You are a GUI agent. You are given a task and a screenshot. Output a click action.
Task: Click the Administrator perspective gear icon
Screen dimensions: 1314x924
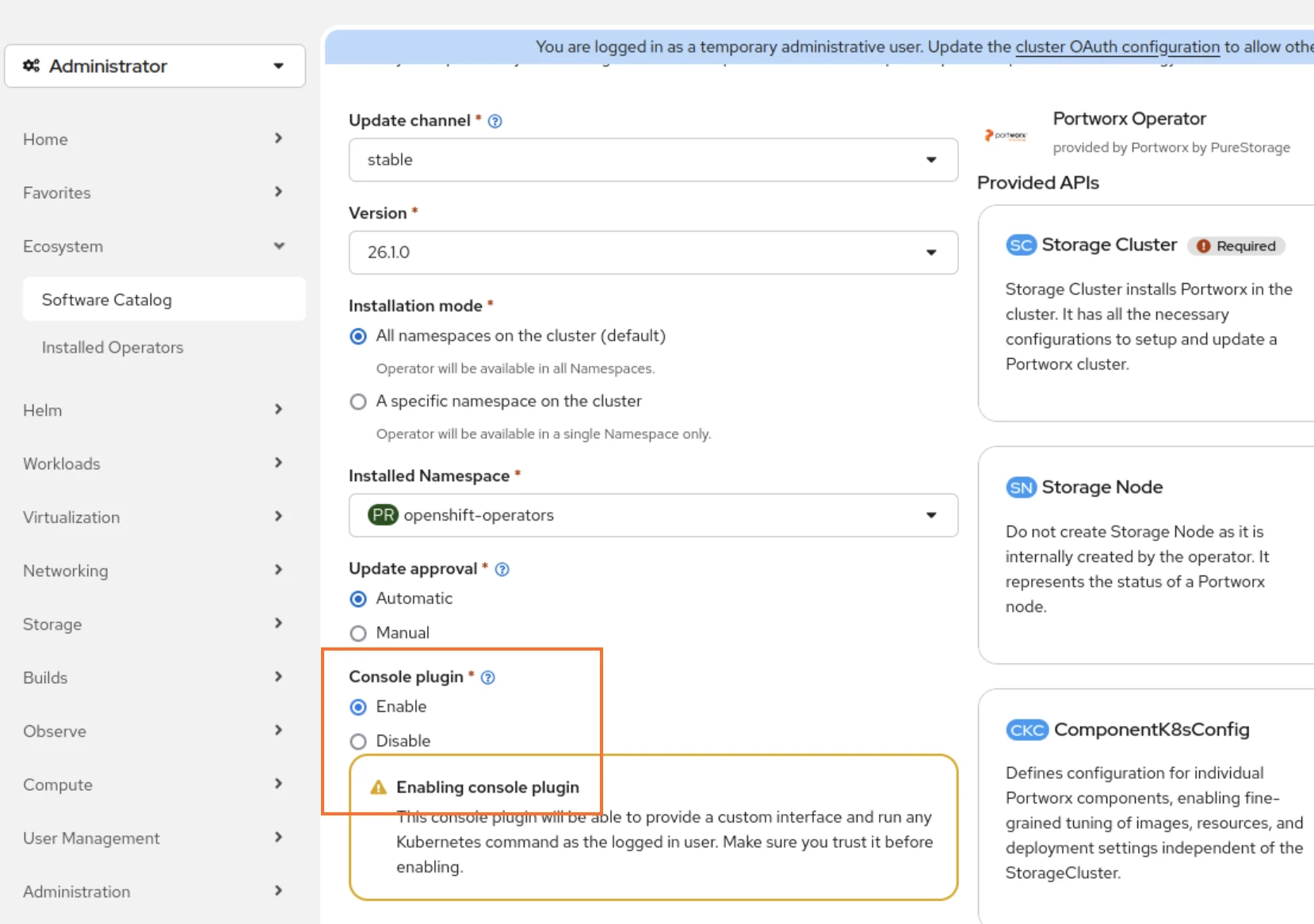click(31, 66)
